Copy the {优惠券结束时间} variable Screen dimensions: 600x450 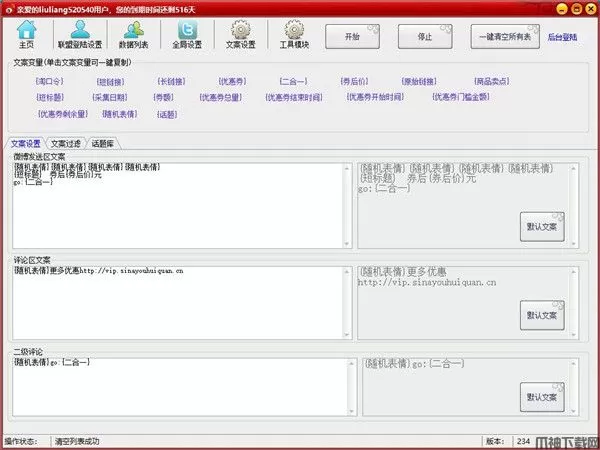point(294,97)
